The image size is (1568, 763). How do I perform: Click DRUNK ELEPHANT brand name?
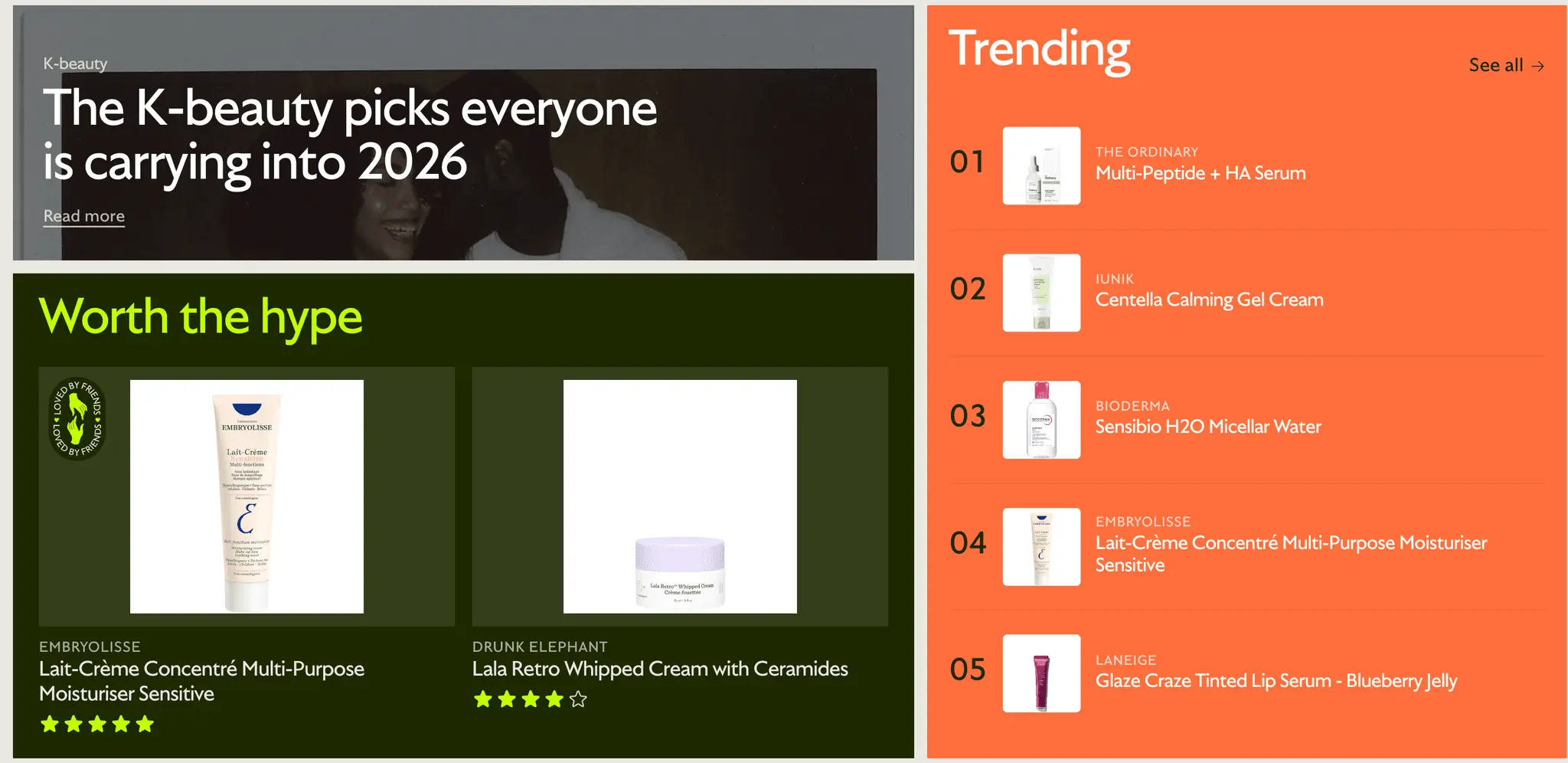540,647
